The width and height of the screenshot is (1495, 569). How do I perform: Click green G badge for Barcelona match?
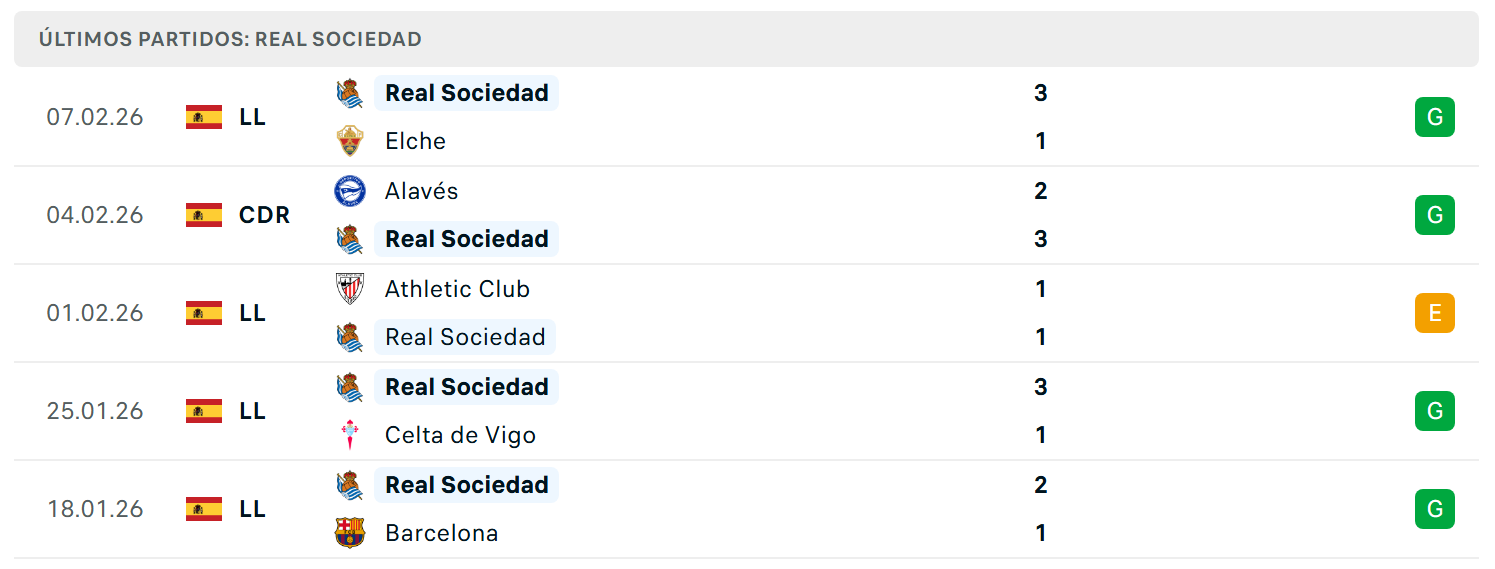point(1435,509)
